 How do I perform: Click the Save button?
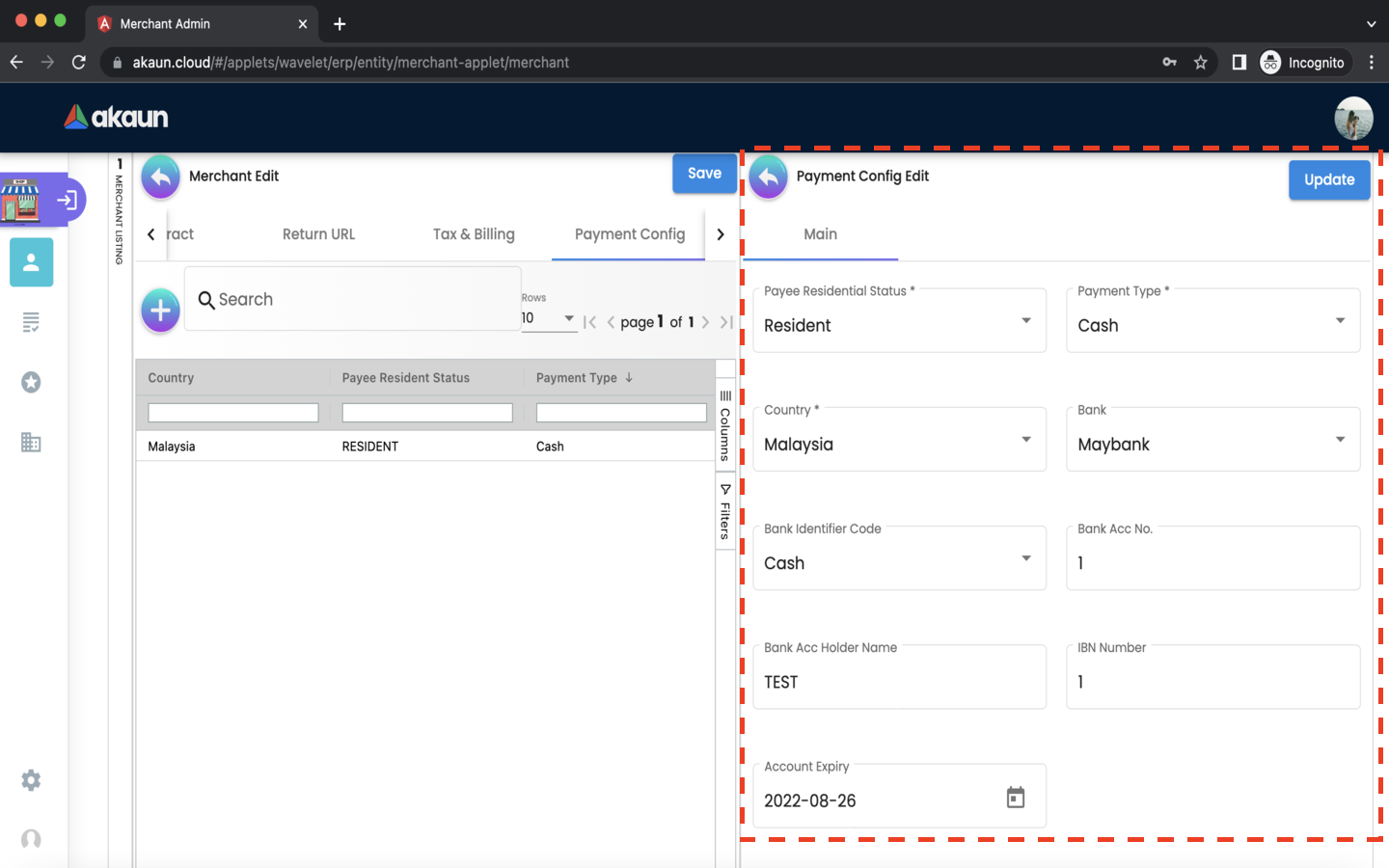pyautogui.click(x=704, y=174)
